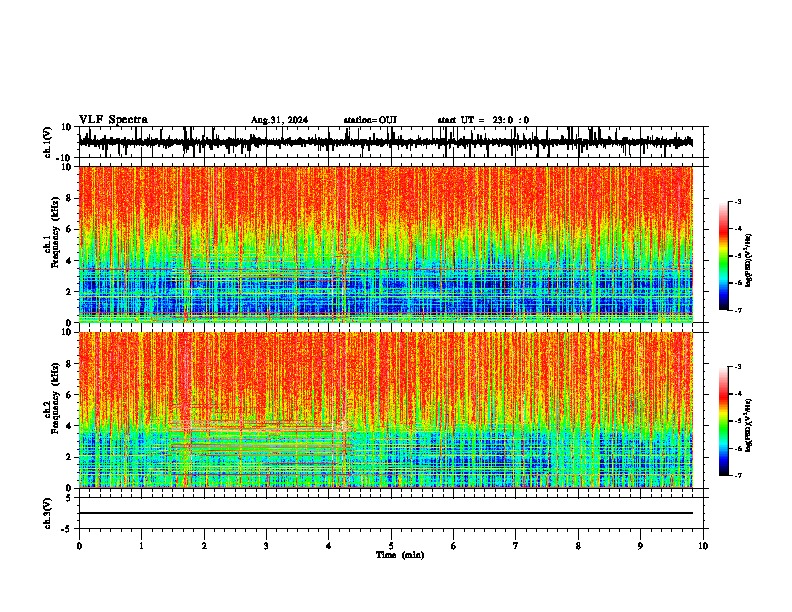The height and width of the screenshot is (612, 792).
Task: Click the "ch.3(V)" axis label
Action: point(48,513)
